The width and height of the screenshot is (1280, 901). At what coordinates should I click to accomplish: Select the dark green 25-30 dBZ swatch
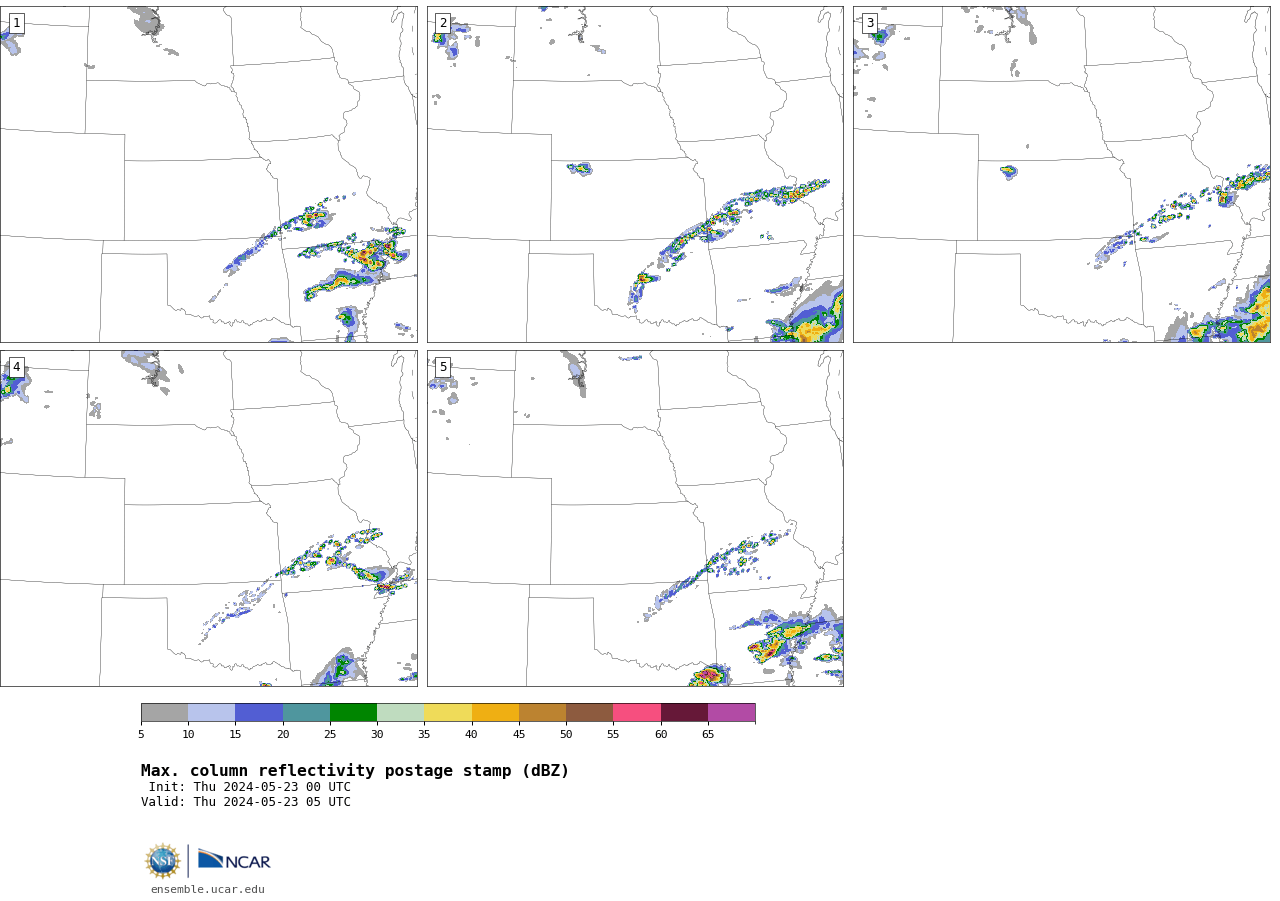[353, 713]
